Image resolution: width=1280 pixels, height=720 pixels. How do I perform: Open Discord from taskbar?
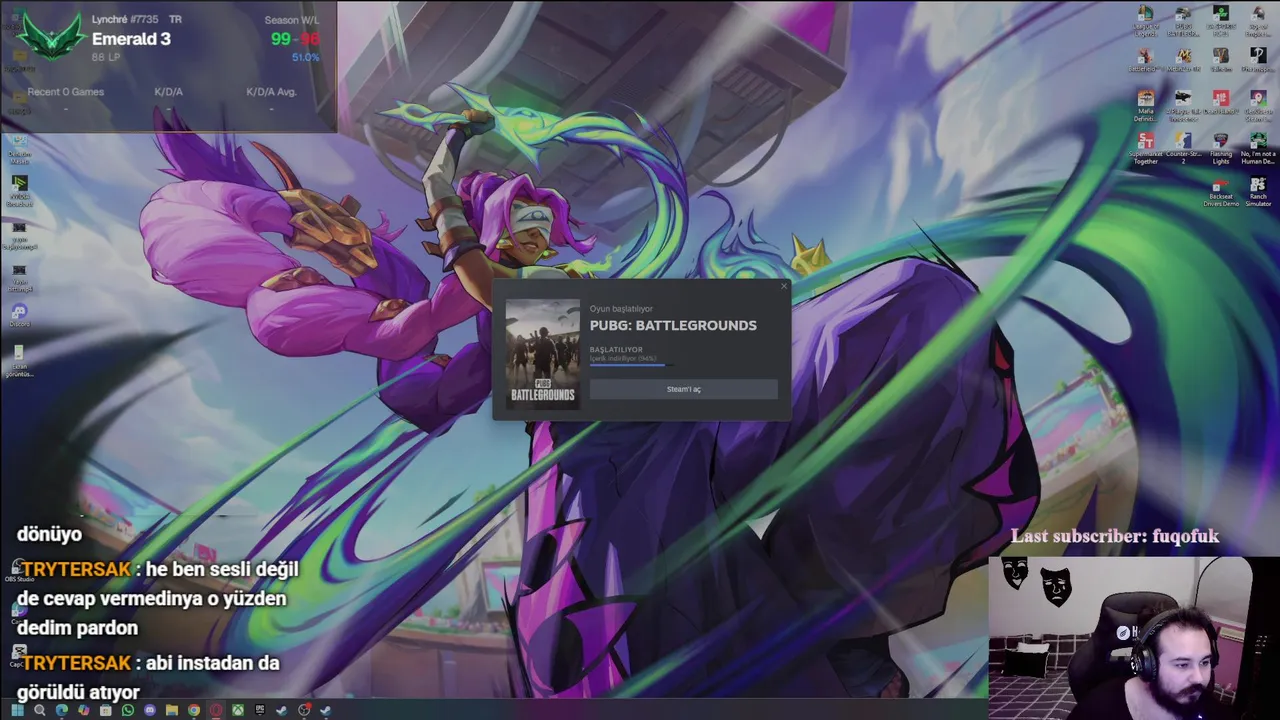(150, 710)
